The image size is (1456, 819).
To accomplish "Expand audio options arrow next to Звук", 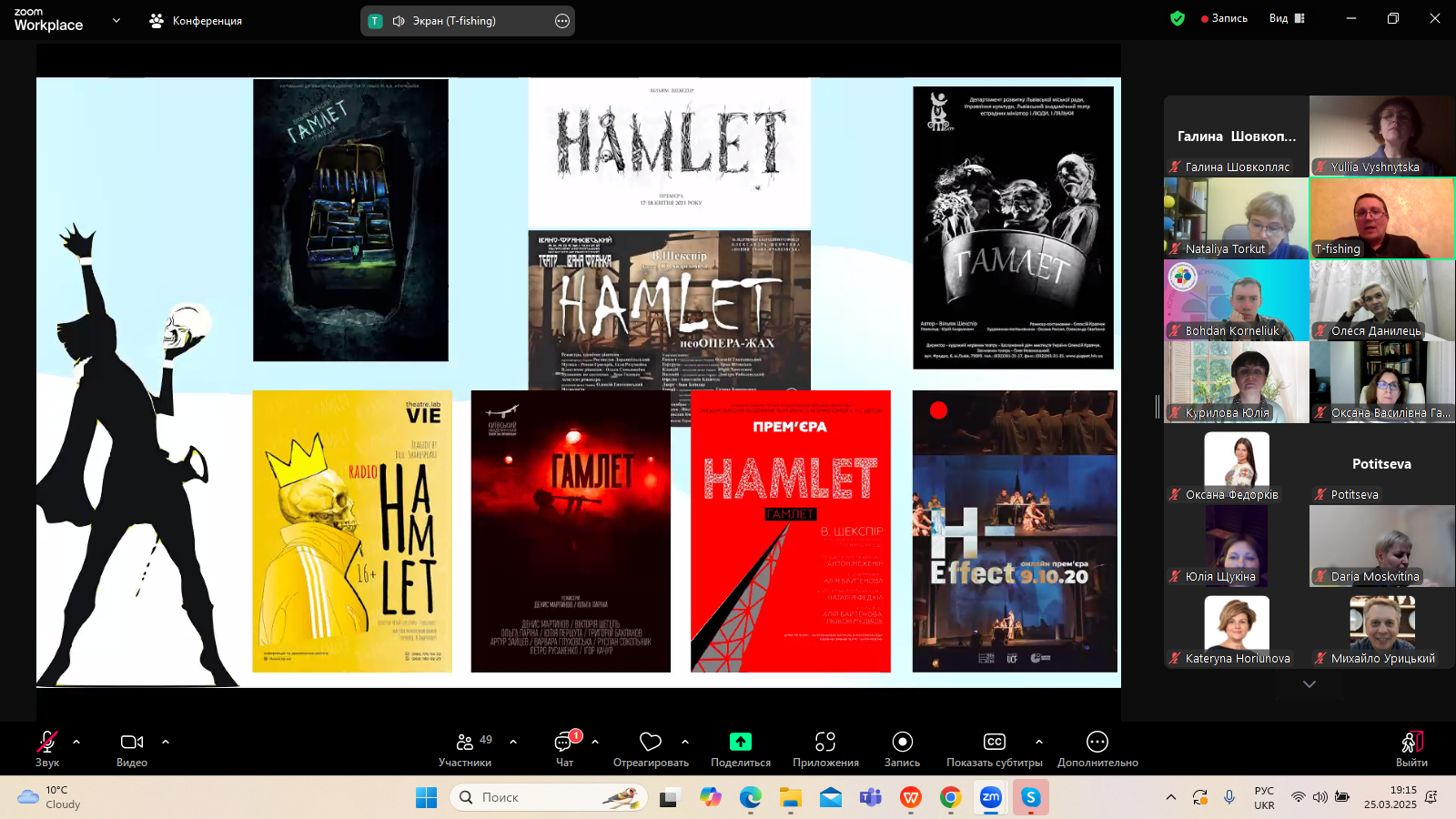I will (76, 742).
